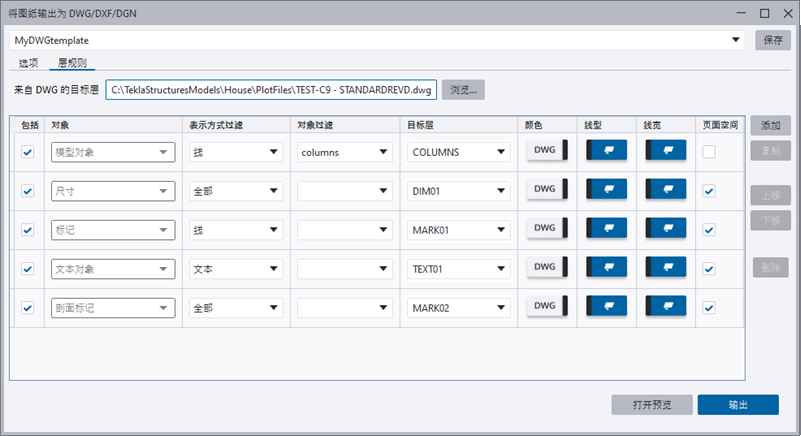Click the line type icon for COLUMNS row
This screenshot has width=801, height=436.
point(607,151)
